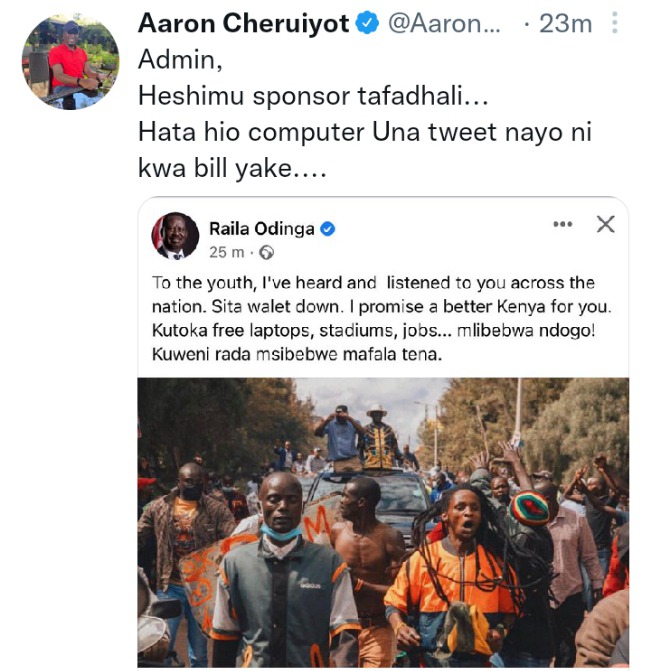Screen dimensions: 651x671
Task: Click verified checkmark next to Raila Odinga
Action: pos(327,229)
